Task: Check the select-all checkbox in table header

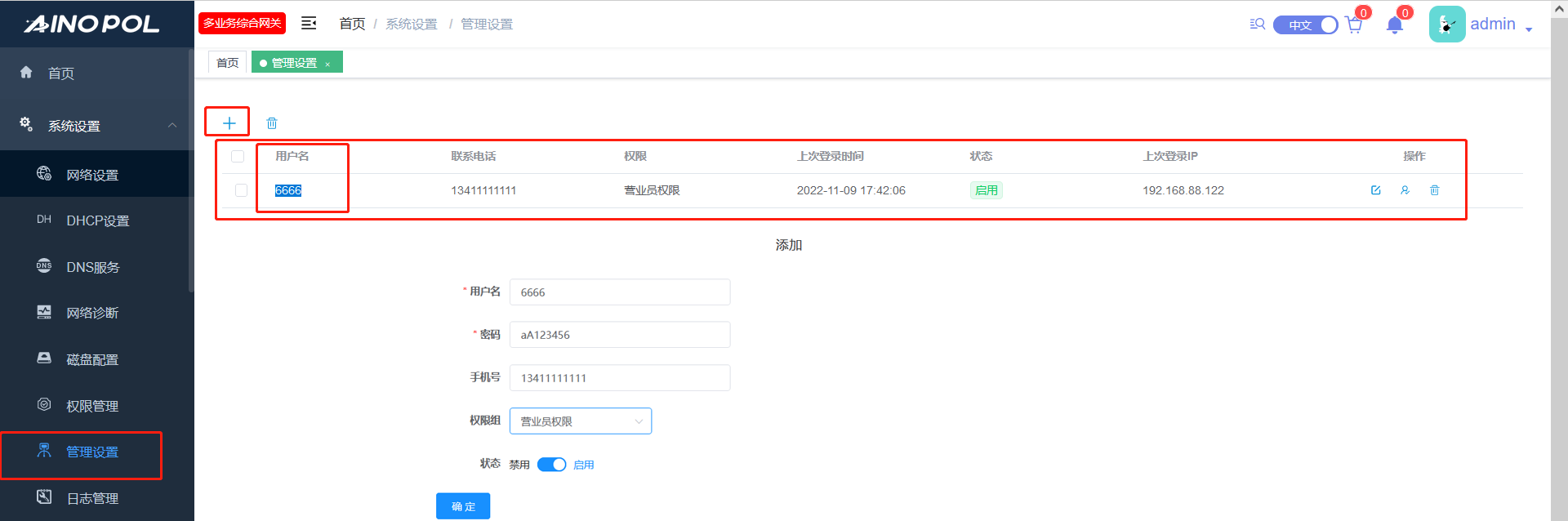Action: pyautogui.click(x=238, y=157)
